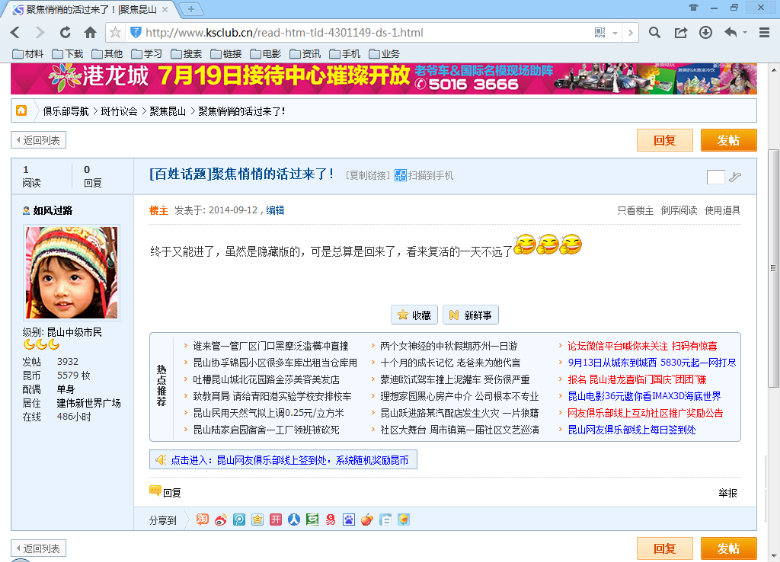The height and width of the screenshot is (562, 780).
Task: Toggle 倒序阅读 reverse reading order
Action: pyautogui.click(x=679, y=210)
